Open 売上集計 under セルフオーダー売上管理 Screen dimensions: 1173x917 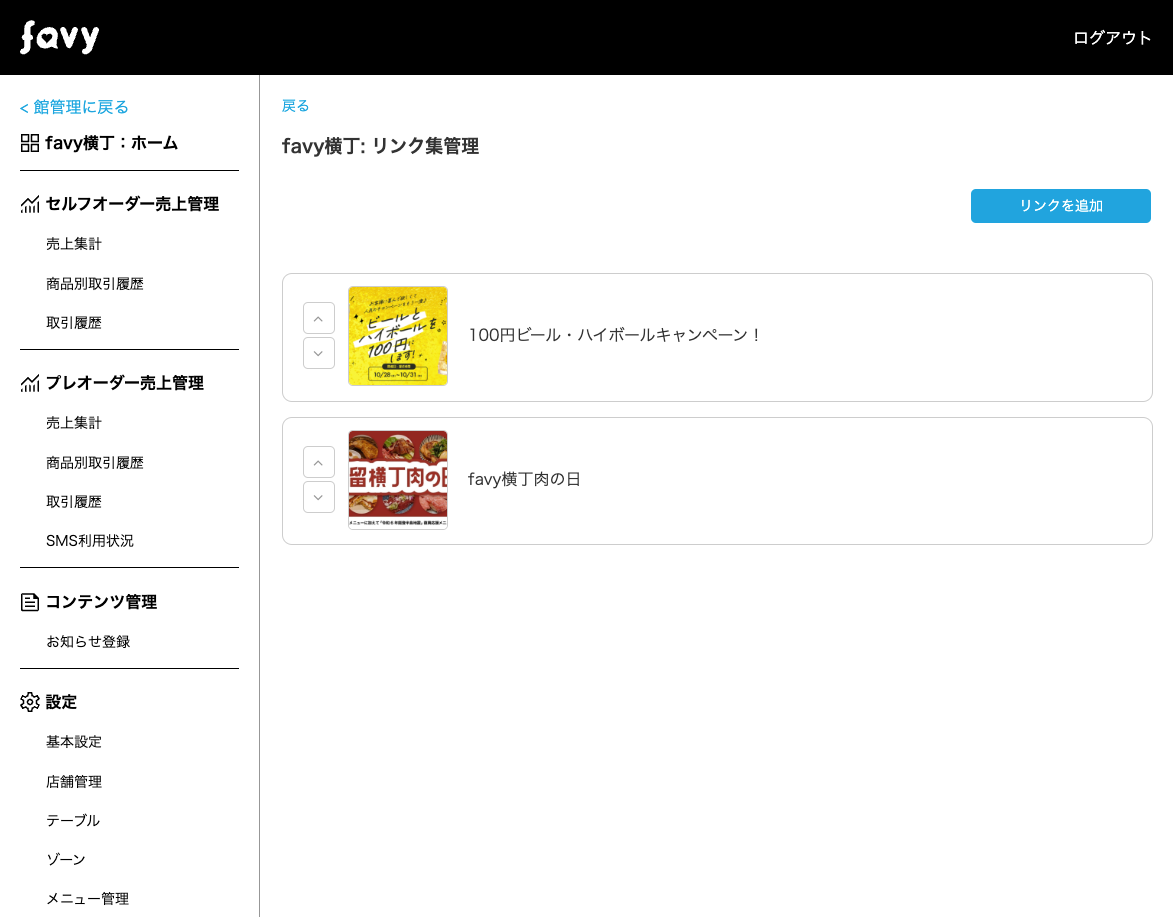[x=74, y=244]
